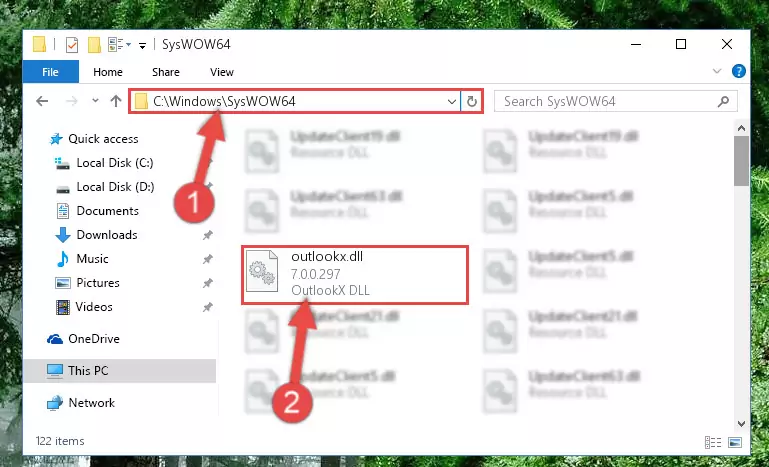Switch to the Home ribbon tab
This screenshot has height=467, width=769.
108,72
